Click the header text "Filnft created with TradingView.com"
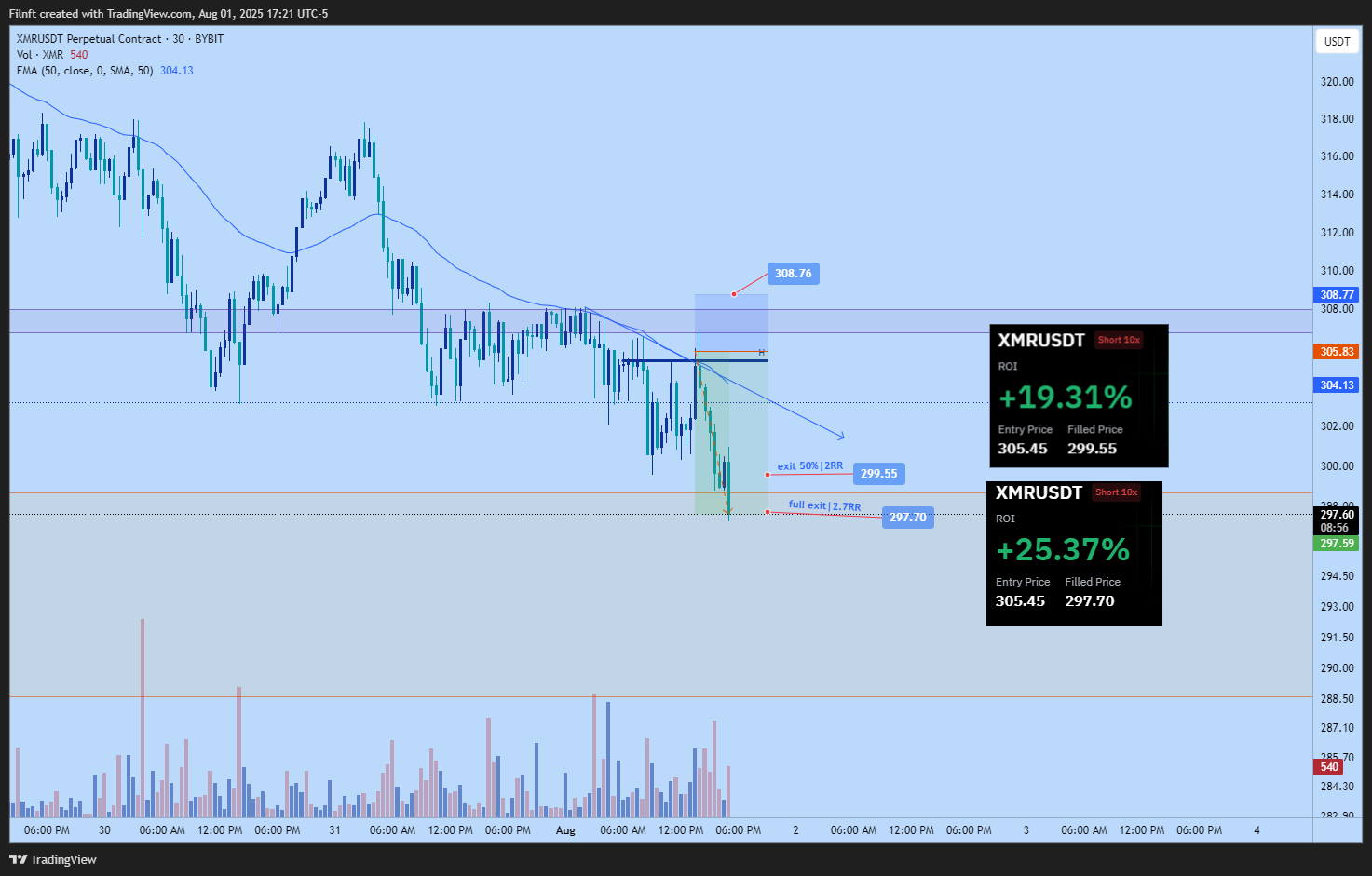 (101, 14)
